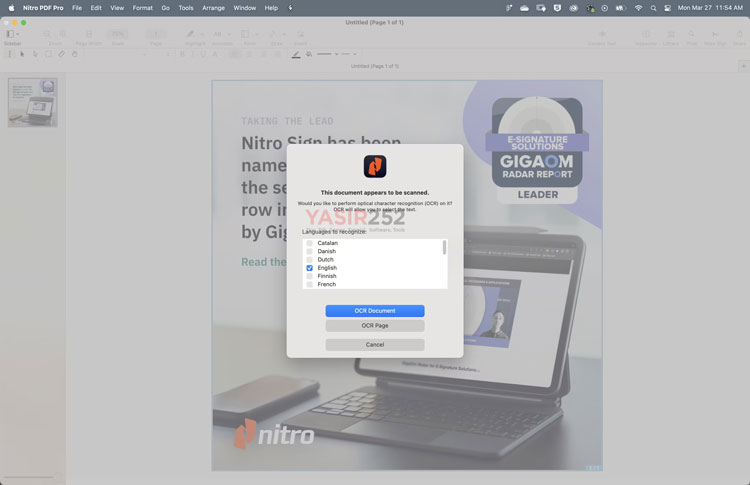750x485 pixels.
Task: Open the Format menu
Action: [143, 8]
